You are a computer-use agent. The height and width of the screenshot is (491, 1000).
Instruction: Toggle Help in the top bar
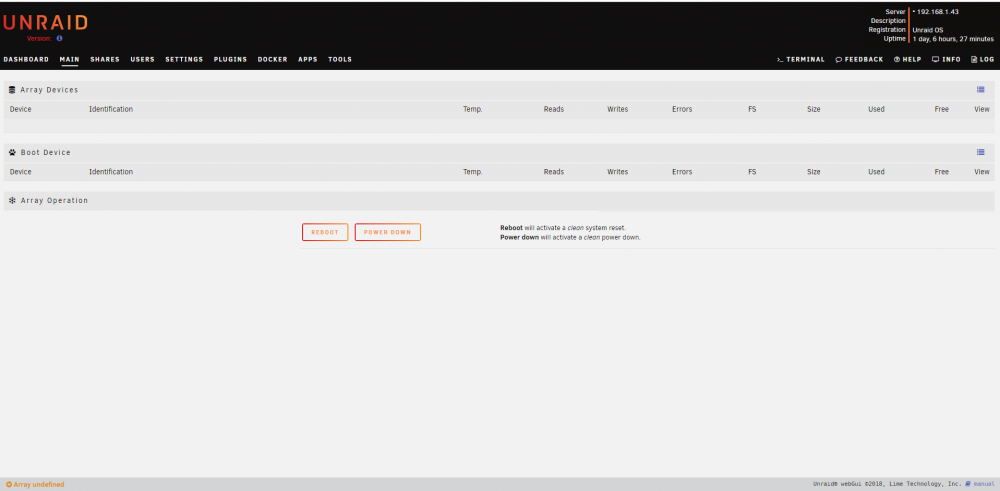tap(908, 59)
